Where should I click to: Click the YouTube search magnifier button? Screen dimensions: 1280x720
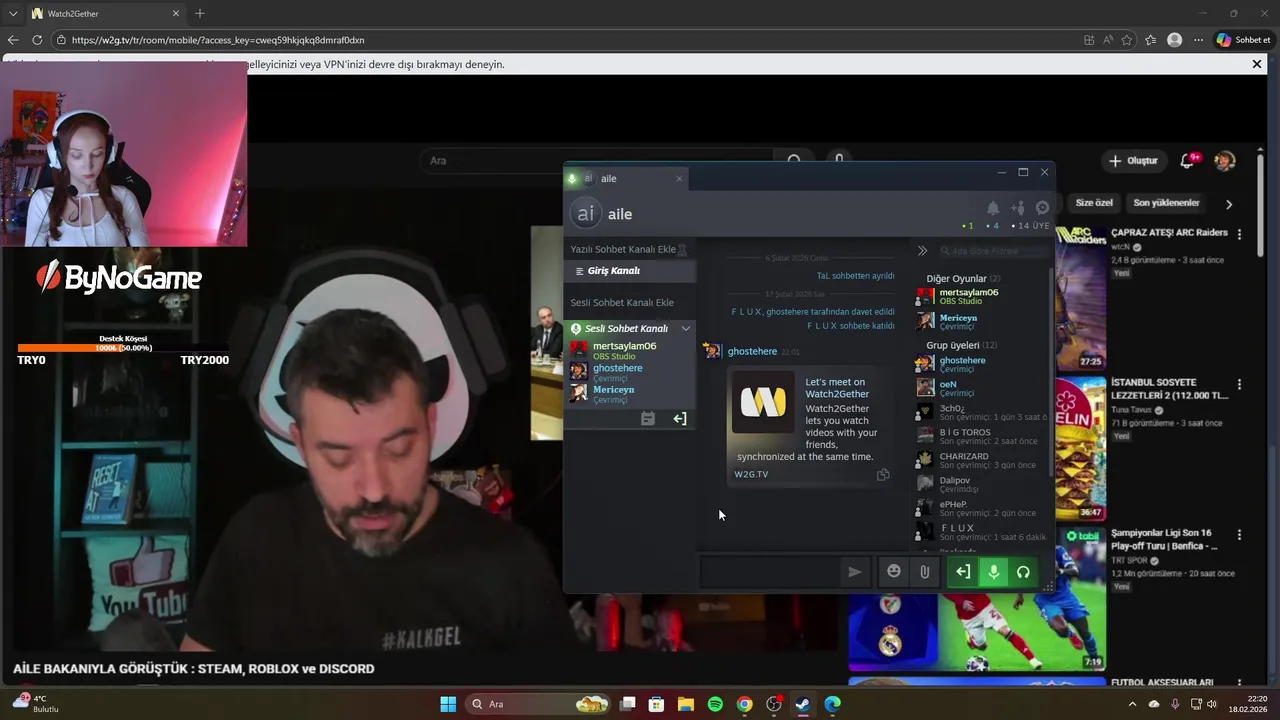point(794,161)
